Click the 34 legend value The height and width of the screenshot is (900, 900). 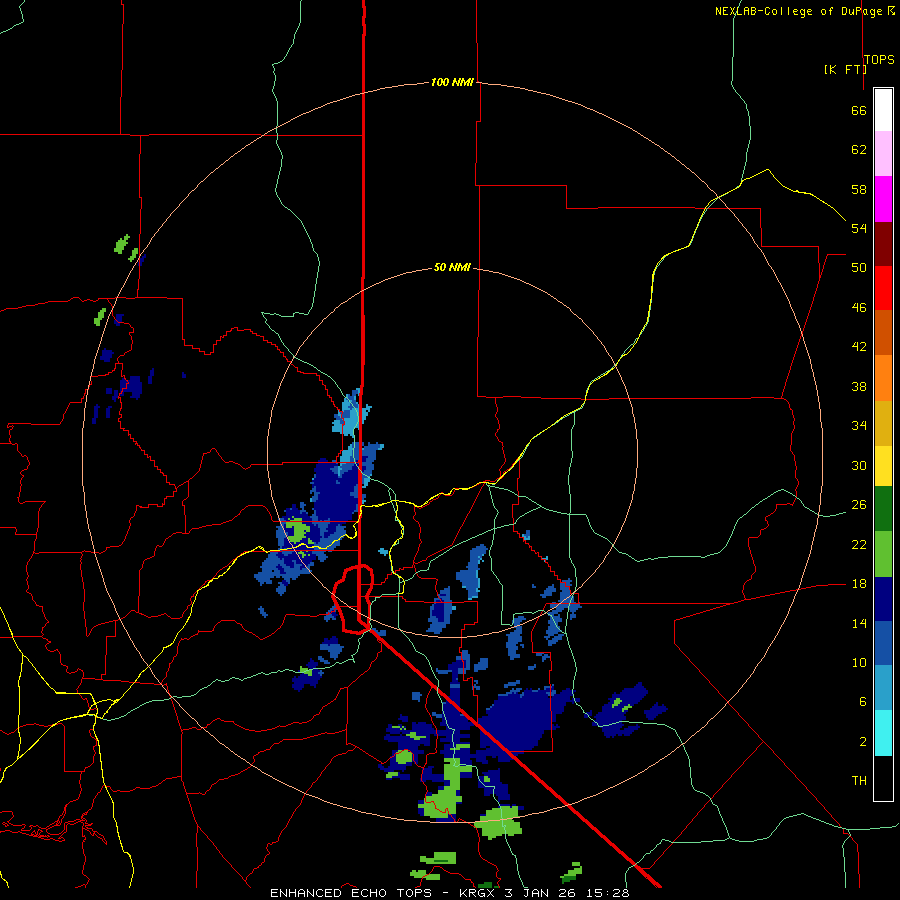(859, 425)
